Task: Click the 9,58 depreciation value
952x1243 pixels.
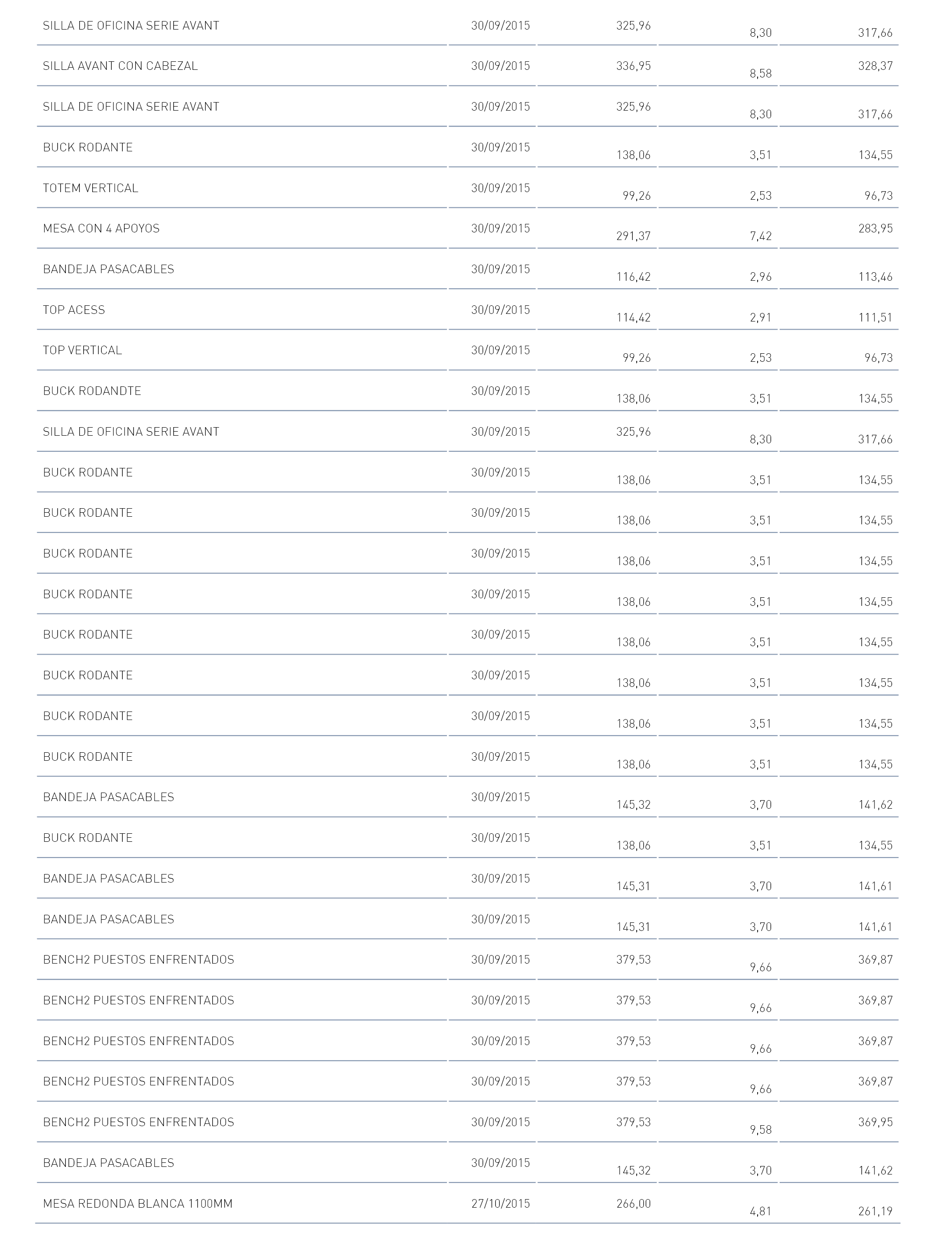Action: tap(760, 1130)
